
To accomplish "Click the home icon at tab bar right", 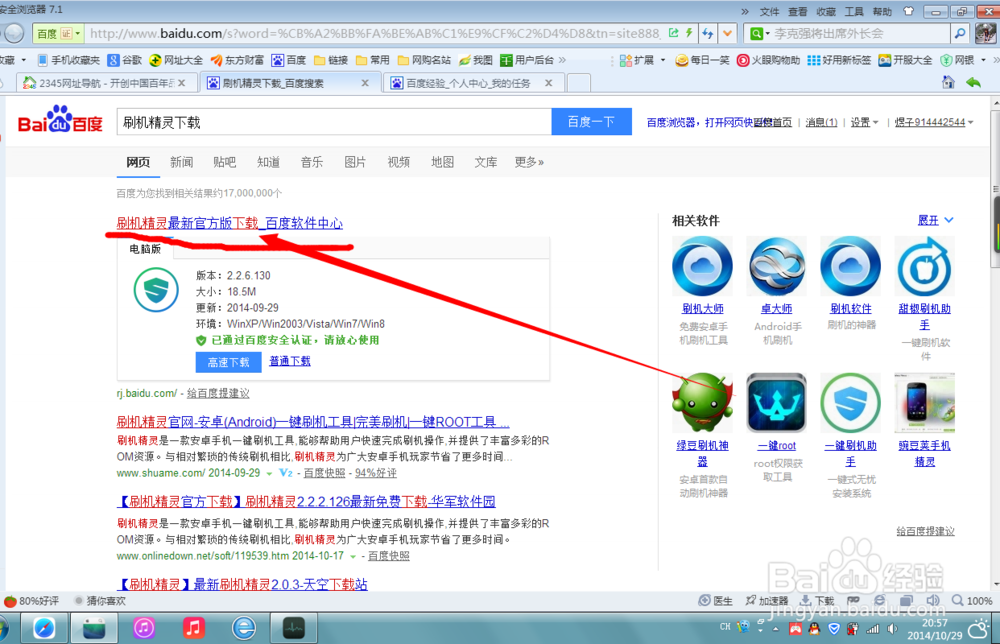I will coord(948,82).
